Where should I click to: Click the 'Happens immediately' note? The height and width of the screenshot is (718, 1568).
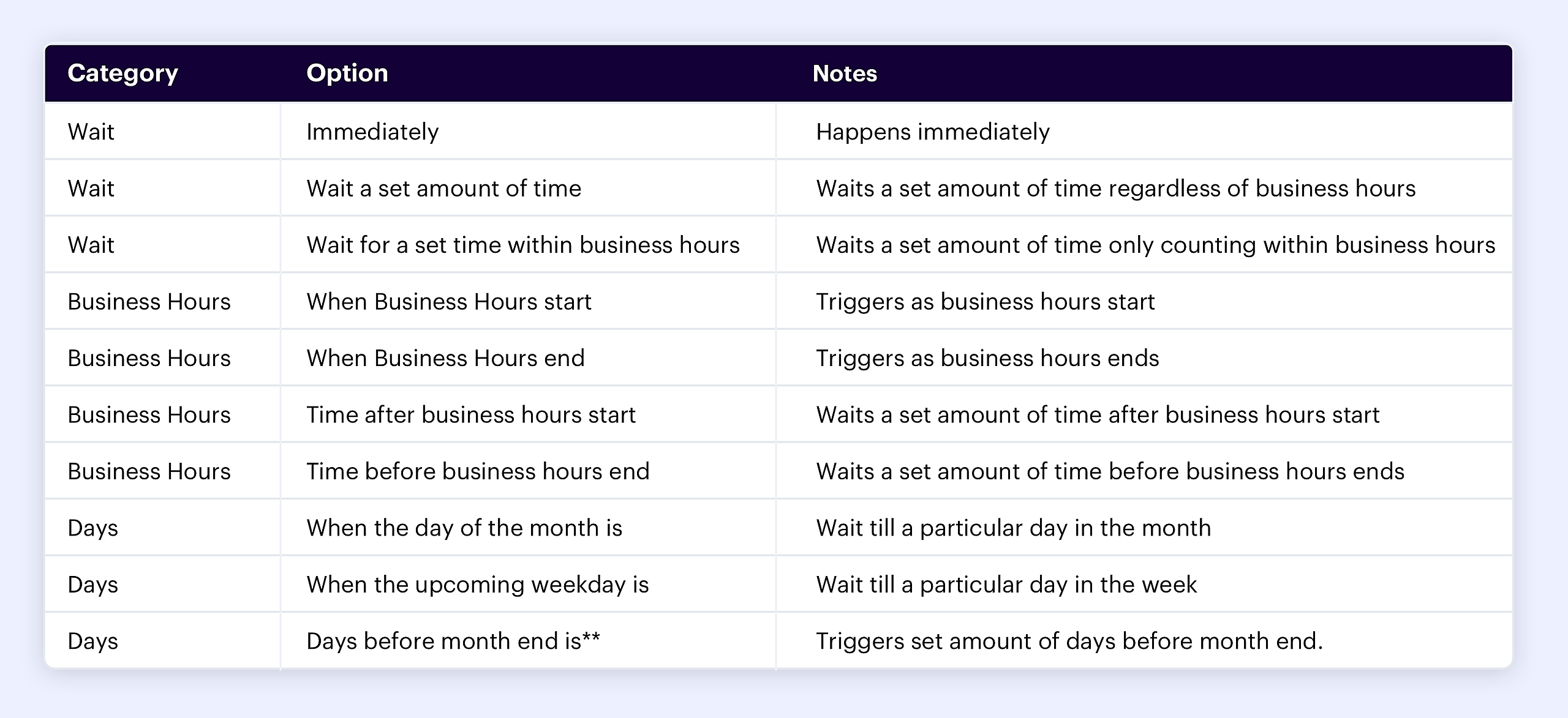click(933, 132)
